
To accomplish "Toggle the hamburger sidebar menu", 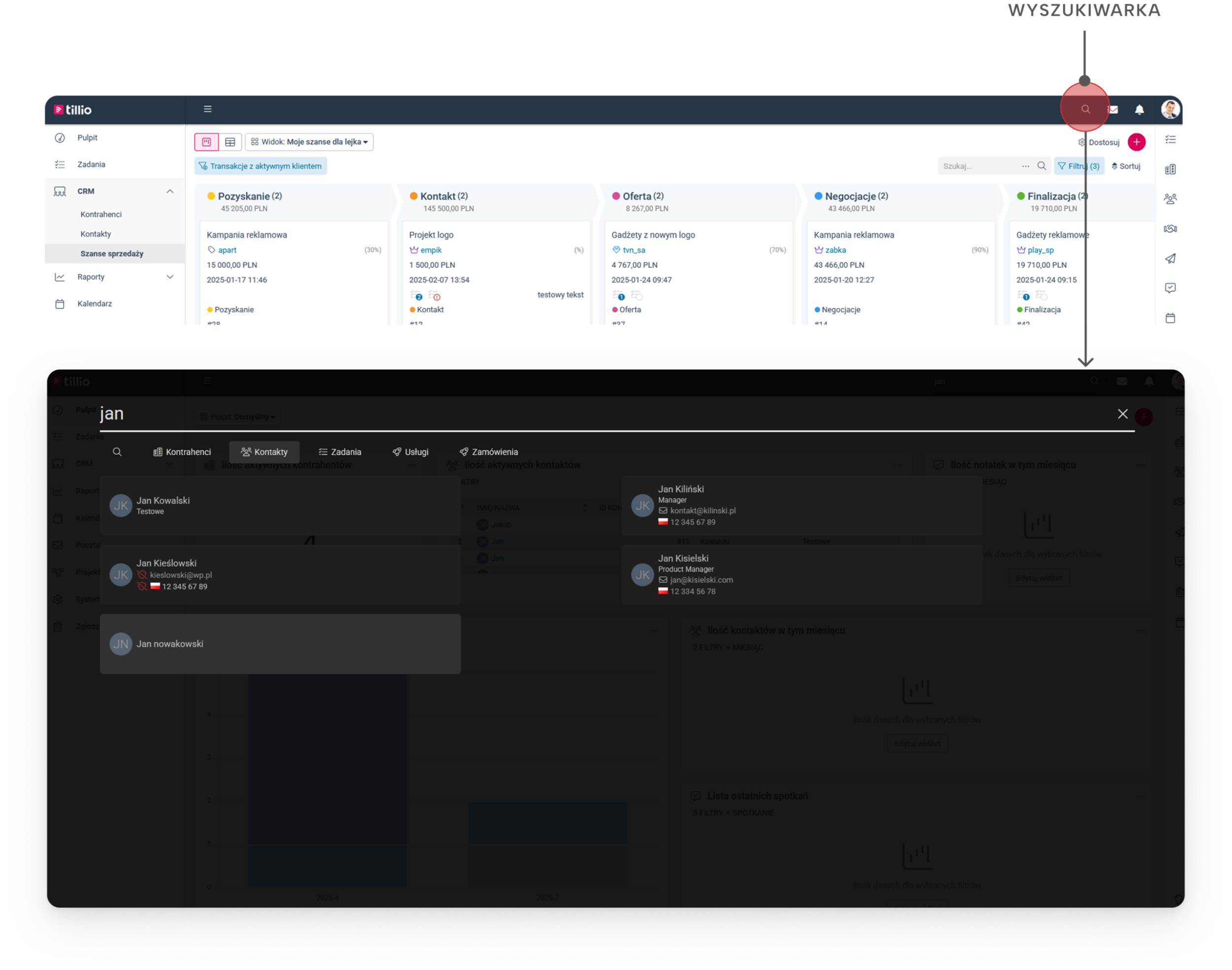I will click(x=208, y=109).
